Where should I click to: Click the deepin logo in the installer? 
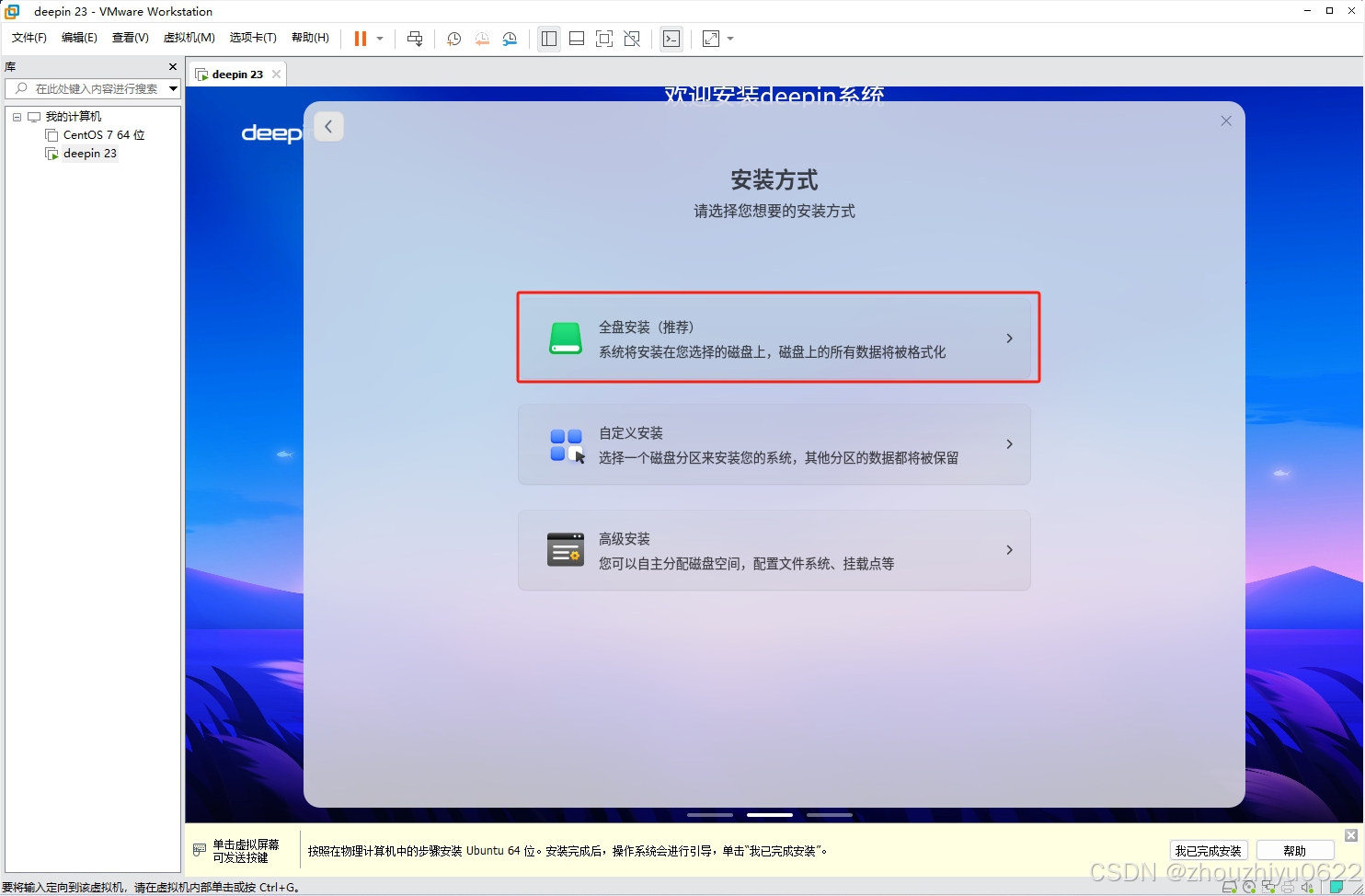pos(271,134)
